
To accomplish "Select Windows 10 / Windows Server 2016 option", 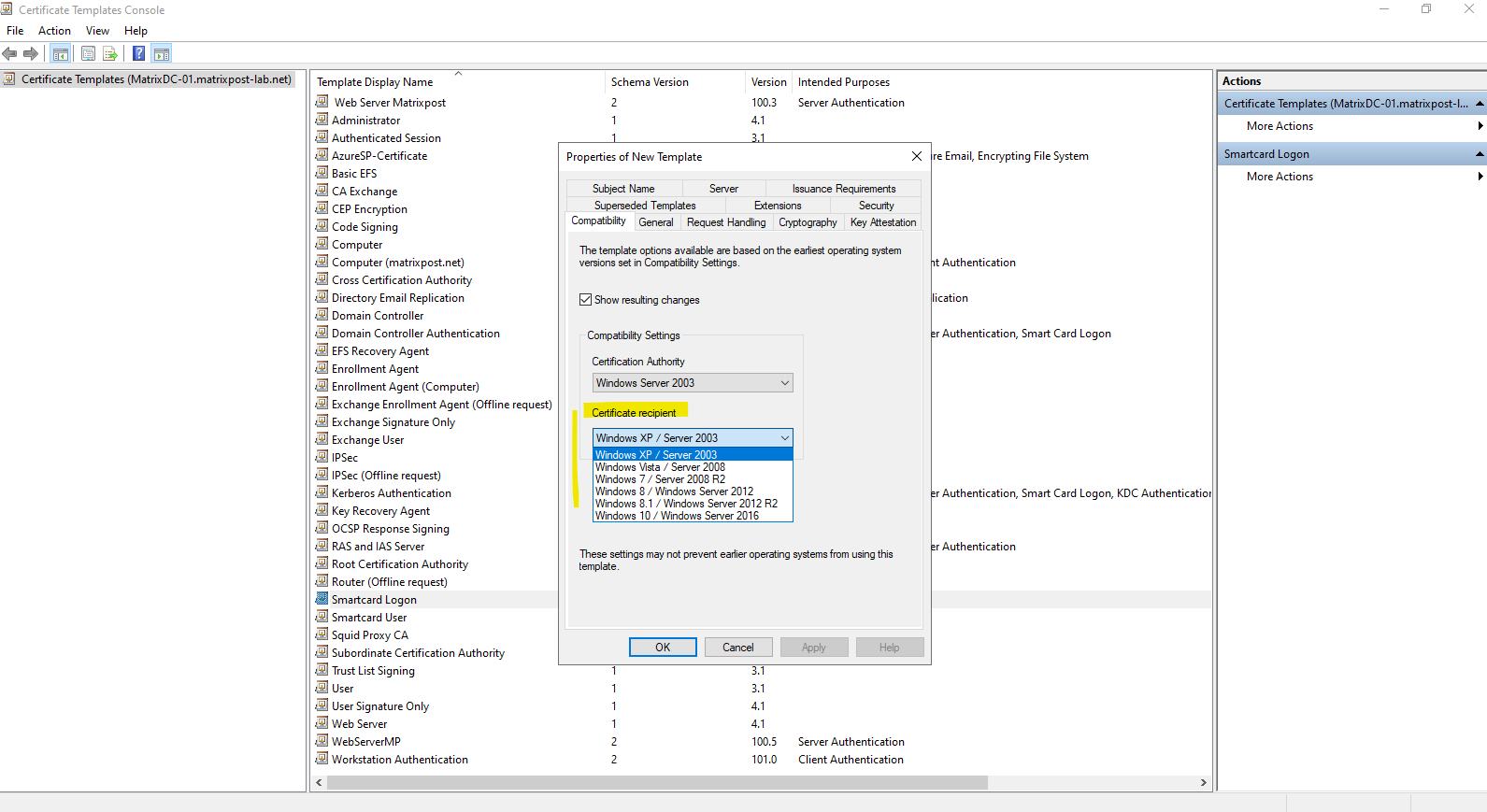I will 693,516.
